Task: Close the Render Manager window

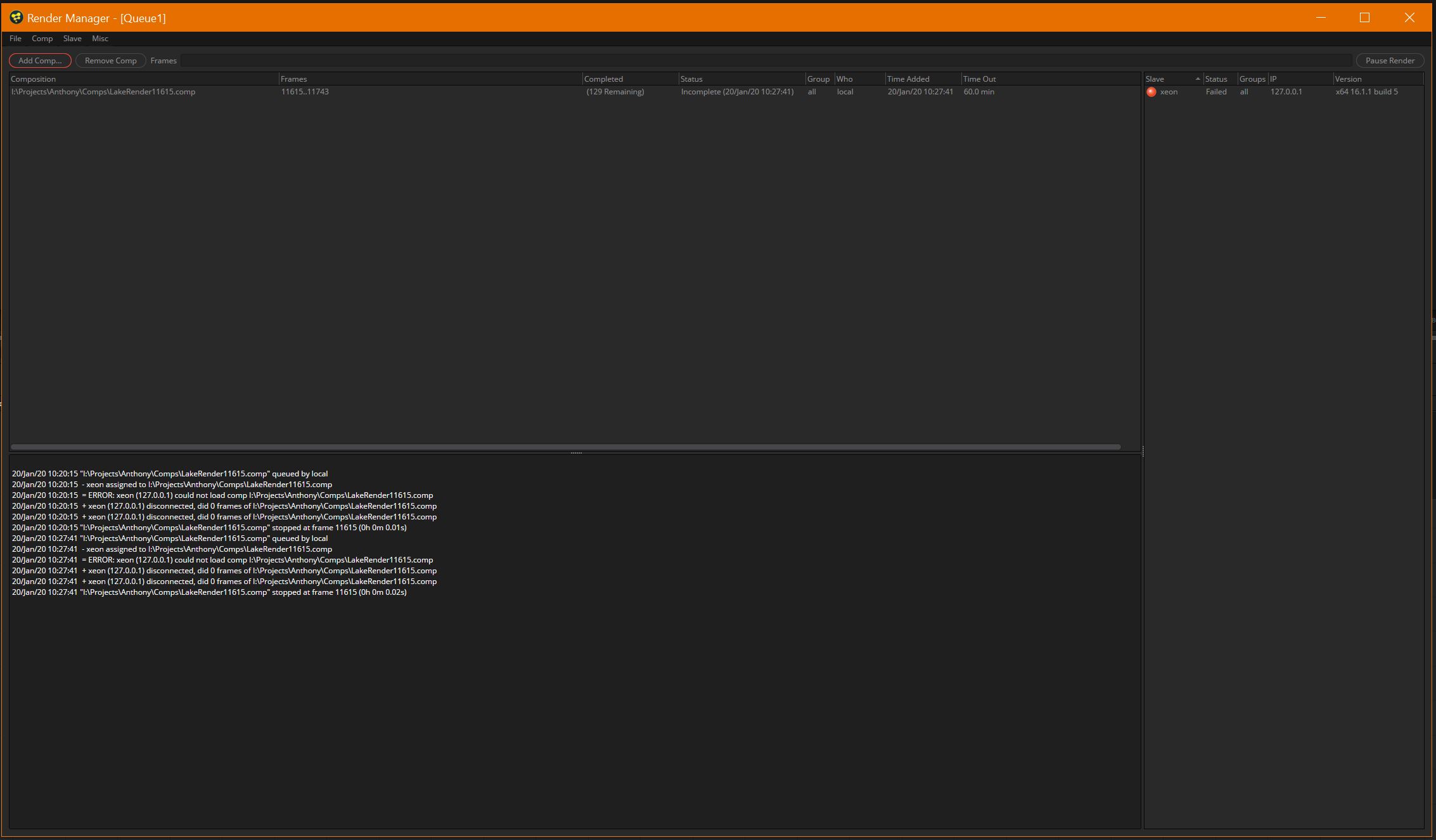Action: 1409,18
